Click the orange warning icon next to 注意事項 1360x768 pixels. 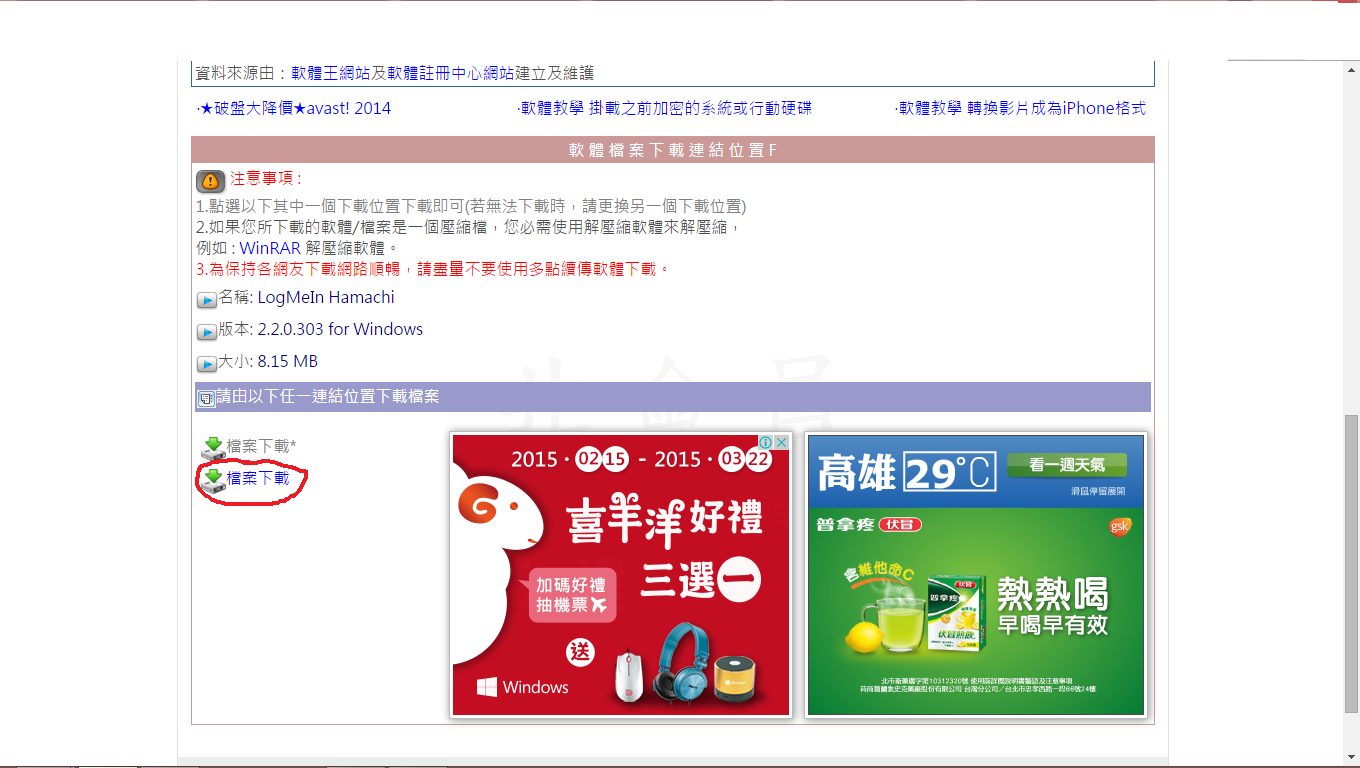pos(209,182)
